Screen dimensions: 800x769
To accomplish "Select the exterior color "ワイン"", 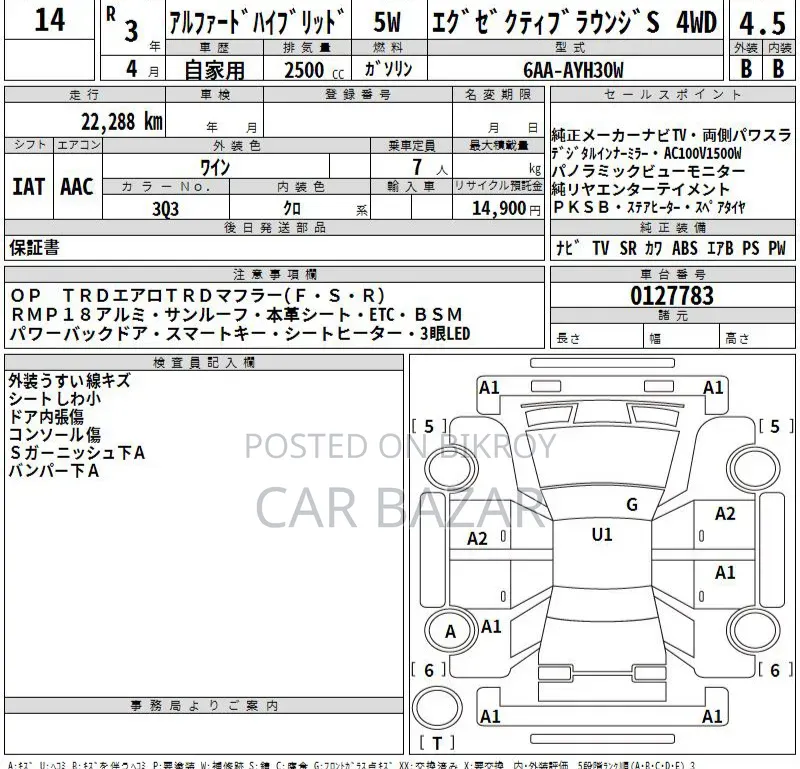I will click(x=215, y=166).
